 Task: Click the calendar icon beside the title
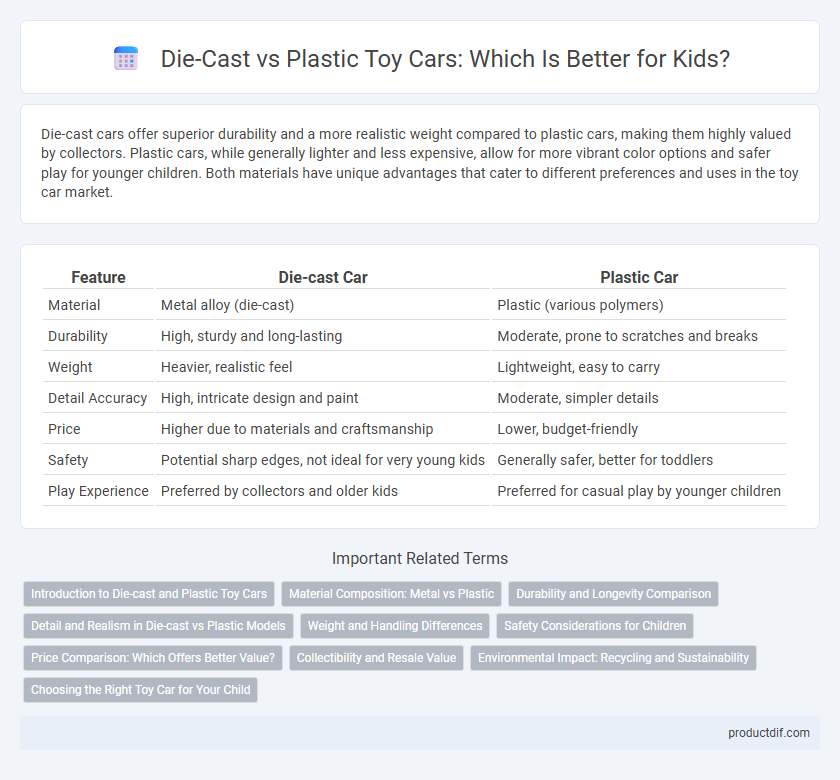tap(126, 58)
